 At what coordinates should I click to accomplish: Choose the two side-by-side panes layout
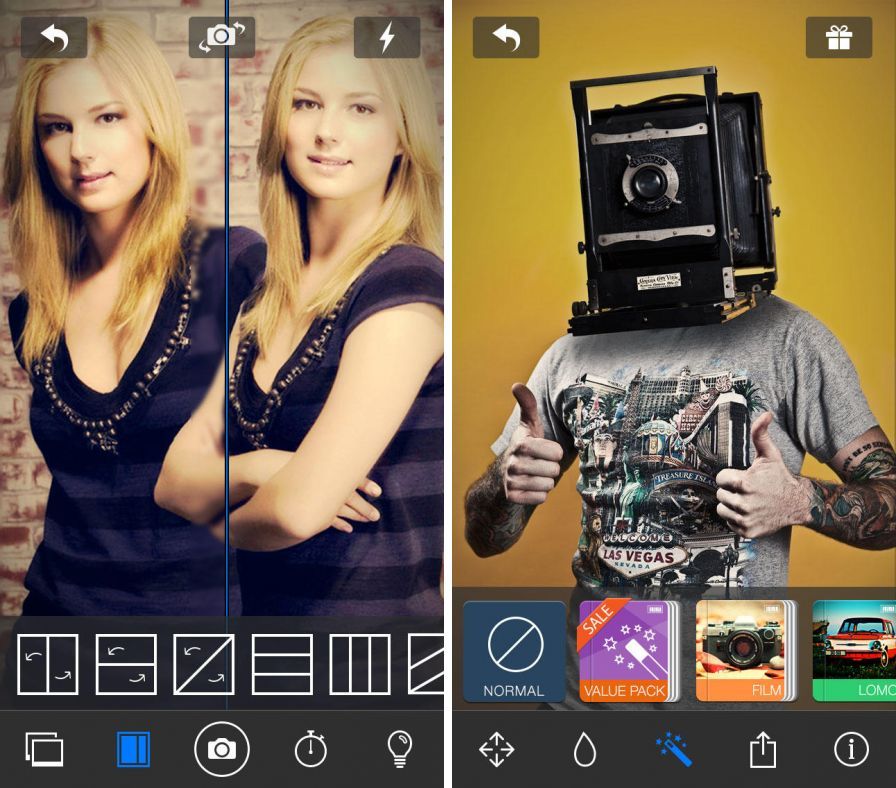point(48,664)
